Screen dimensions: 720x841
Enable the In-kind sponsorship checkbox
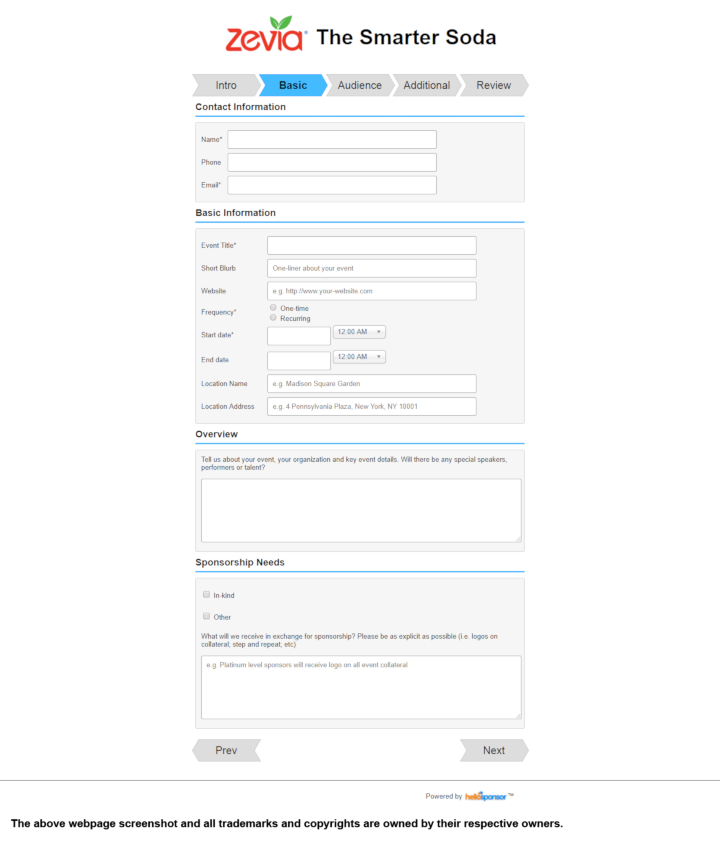tap(206, 594)
